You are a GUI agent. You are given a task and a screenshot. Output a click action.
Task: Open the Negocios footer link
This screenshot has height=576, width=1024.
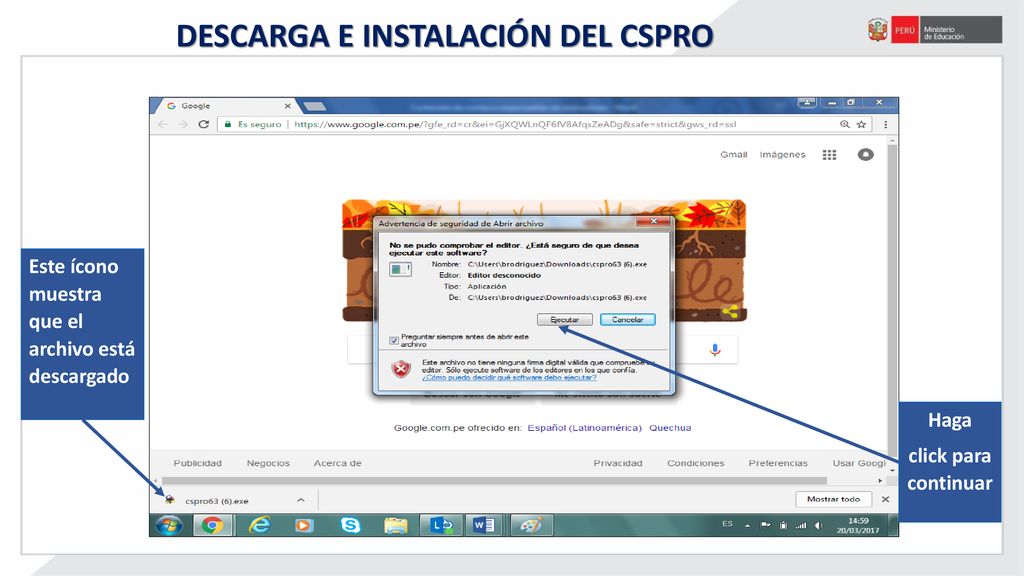[268, 463]
